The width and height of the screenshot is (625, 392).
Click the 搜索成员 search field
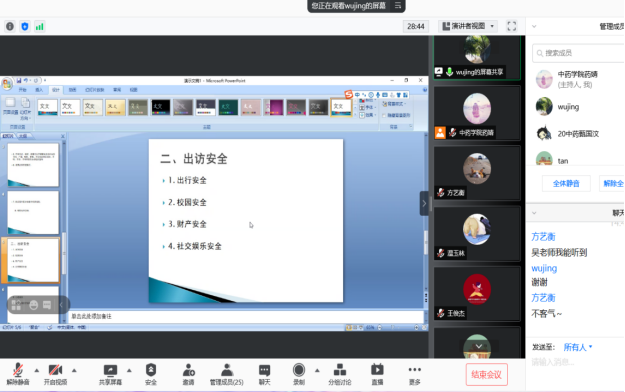tap(578, 53)
